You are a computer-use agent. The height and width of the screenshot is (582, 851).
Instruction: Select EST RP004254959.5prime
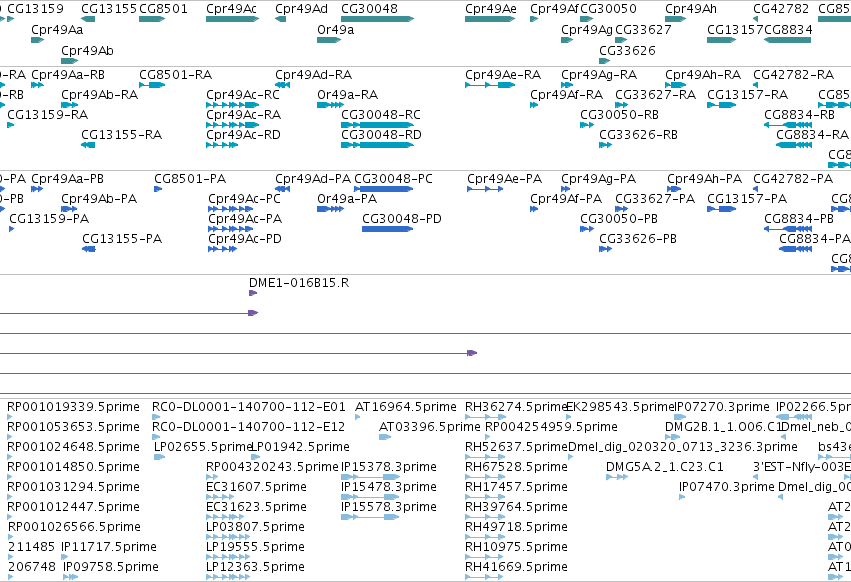coord(551,427)
